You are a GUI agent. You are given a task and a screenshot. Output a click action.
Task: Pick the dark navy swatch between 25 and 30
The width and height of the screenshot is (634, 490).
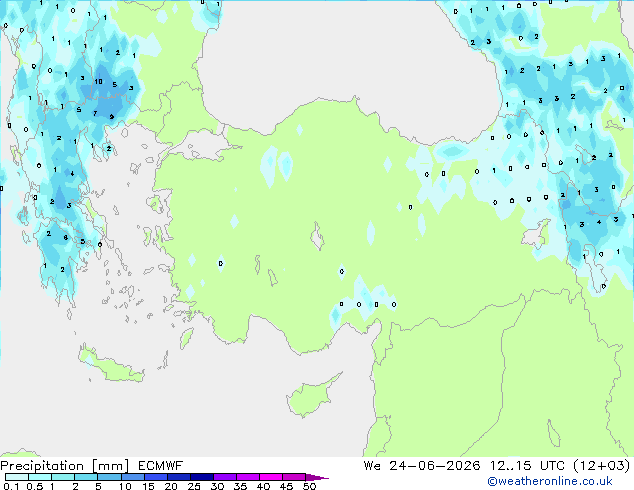[x=202, y=477]
